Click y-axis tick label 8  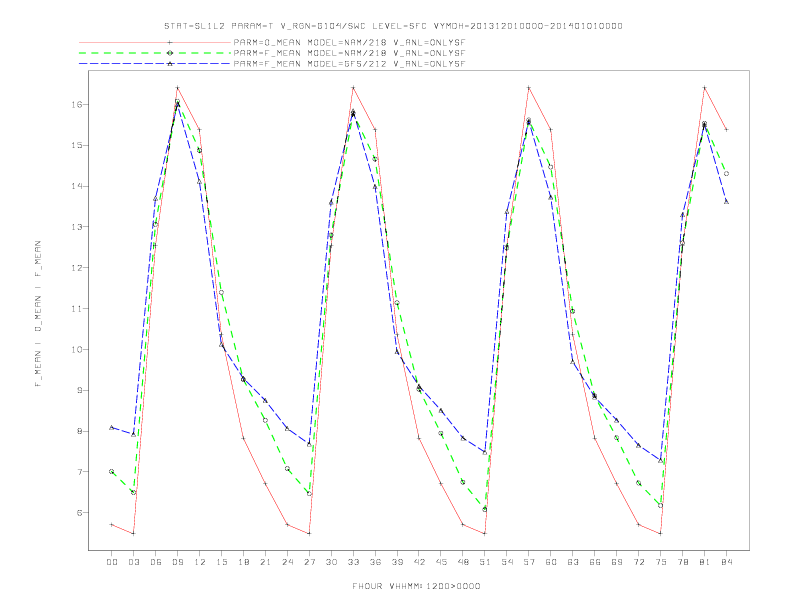click(x=79, y=431)
